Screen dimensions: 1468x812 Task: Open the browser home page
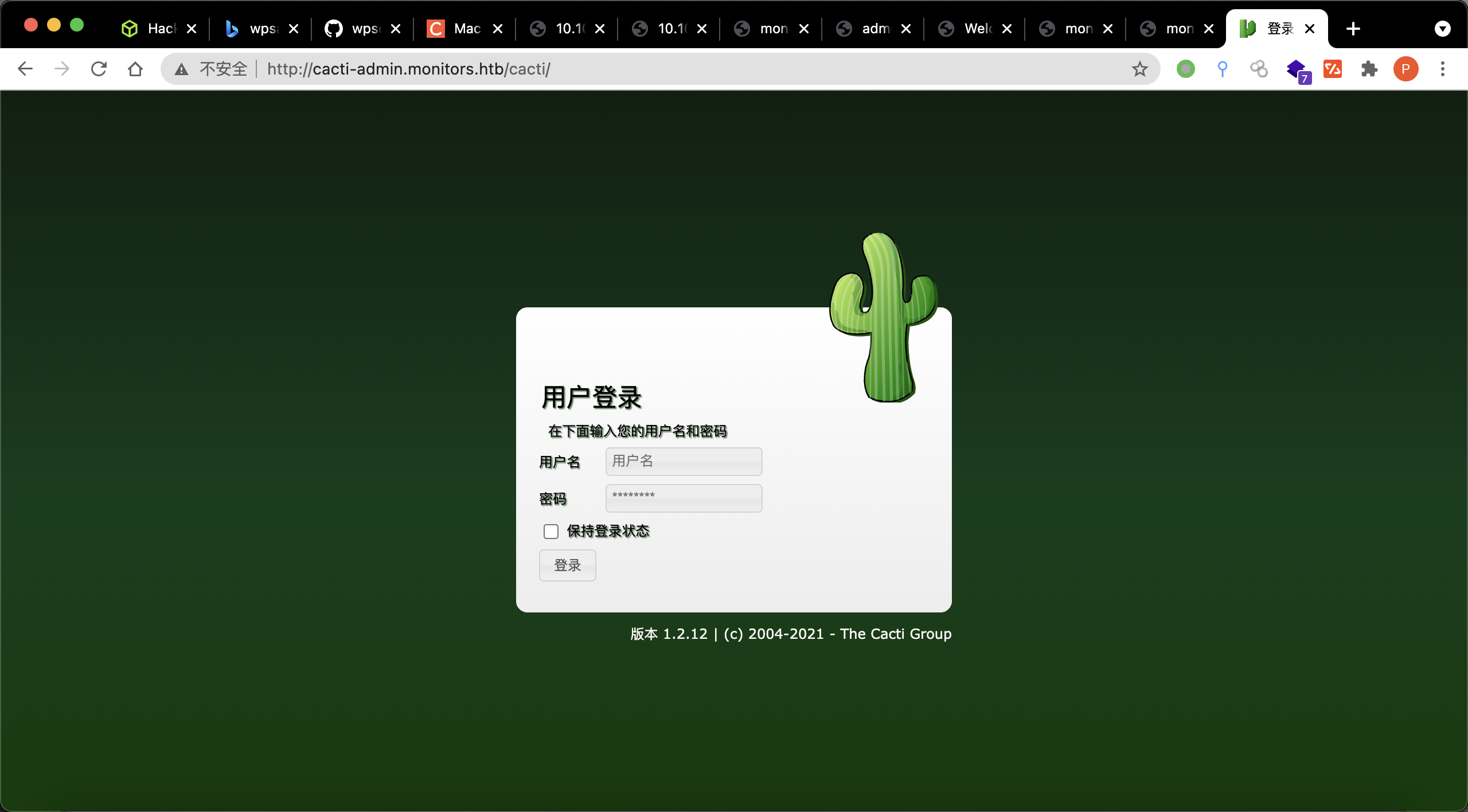(135, 69)
